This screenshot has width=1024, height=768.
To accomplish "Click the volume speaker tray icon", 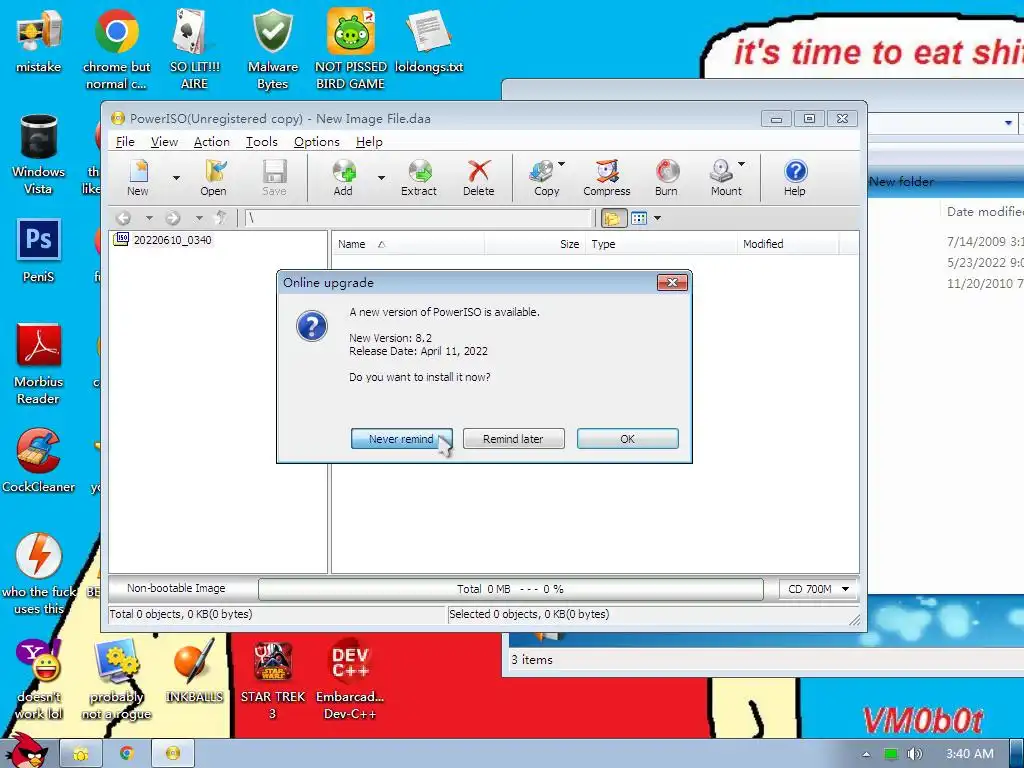I will tap(914, 754).
